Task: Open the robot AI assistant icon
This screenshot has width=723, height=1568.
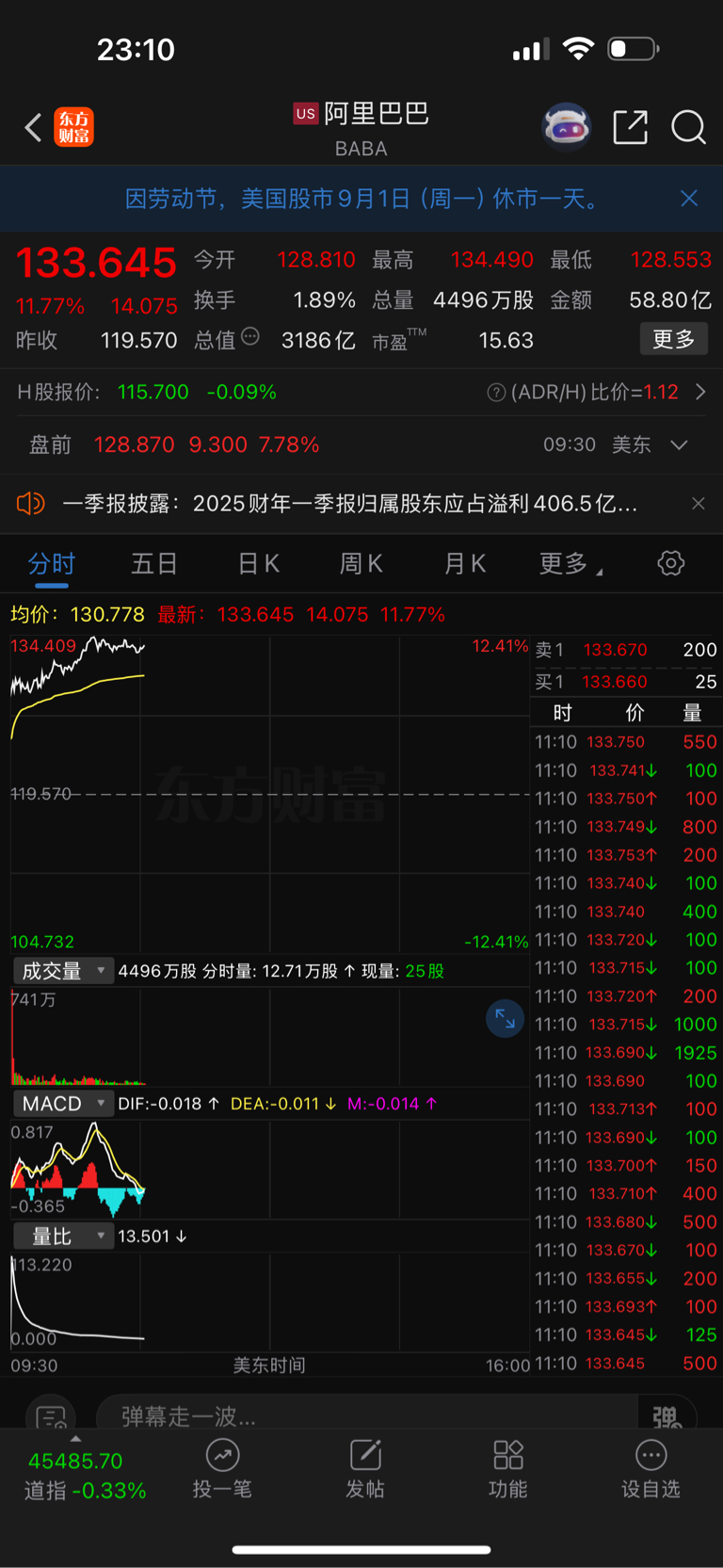Action: [566, 126]
